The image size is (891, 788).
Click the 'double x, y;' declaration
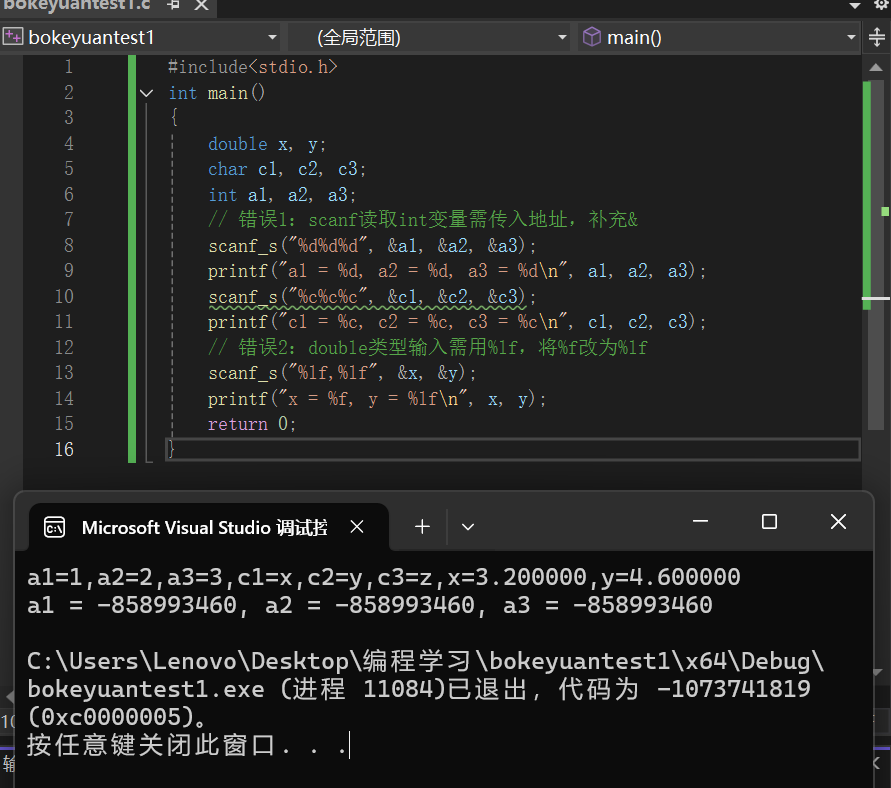[x=267, y=144]
